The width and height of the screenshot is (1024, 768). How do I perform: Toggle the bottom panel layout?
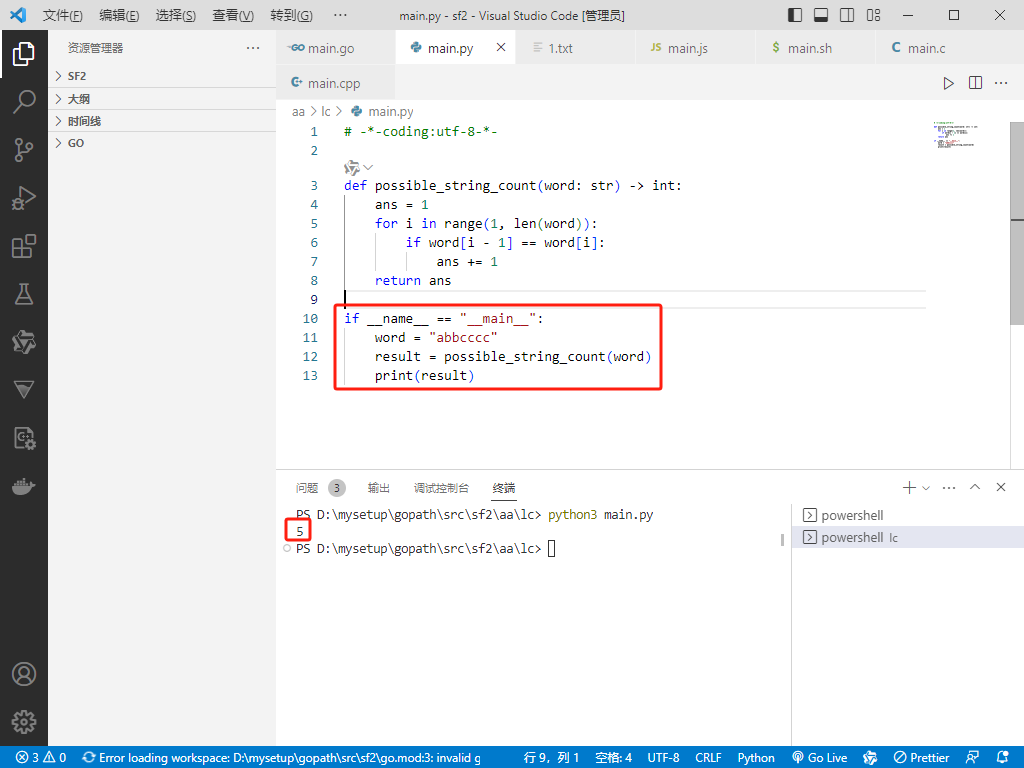(x=821, y=15)
